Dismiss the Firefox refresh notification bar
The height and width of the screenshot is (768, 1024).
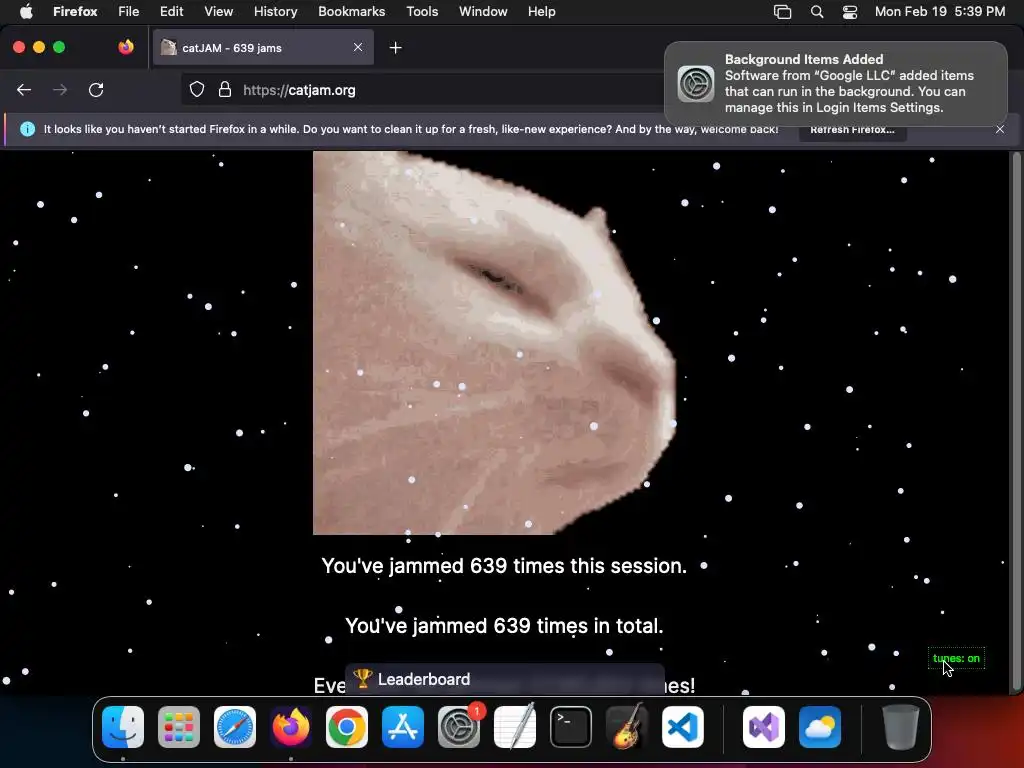pyautogui.click(x=1000, y=129)
